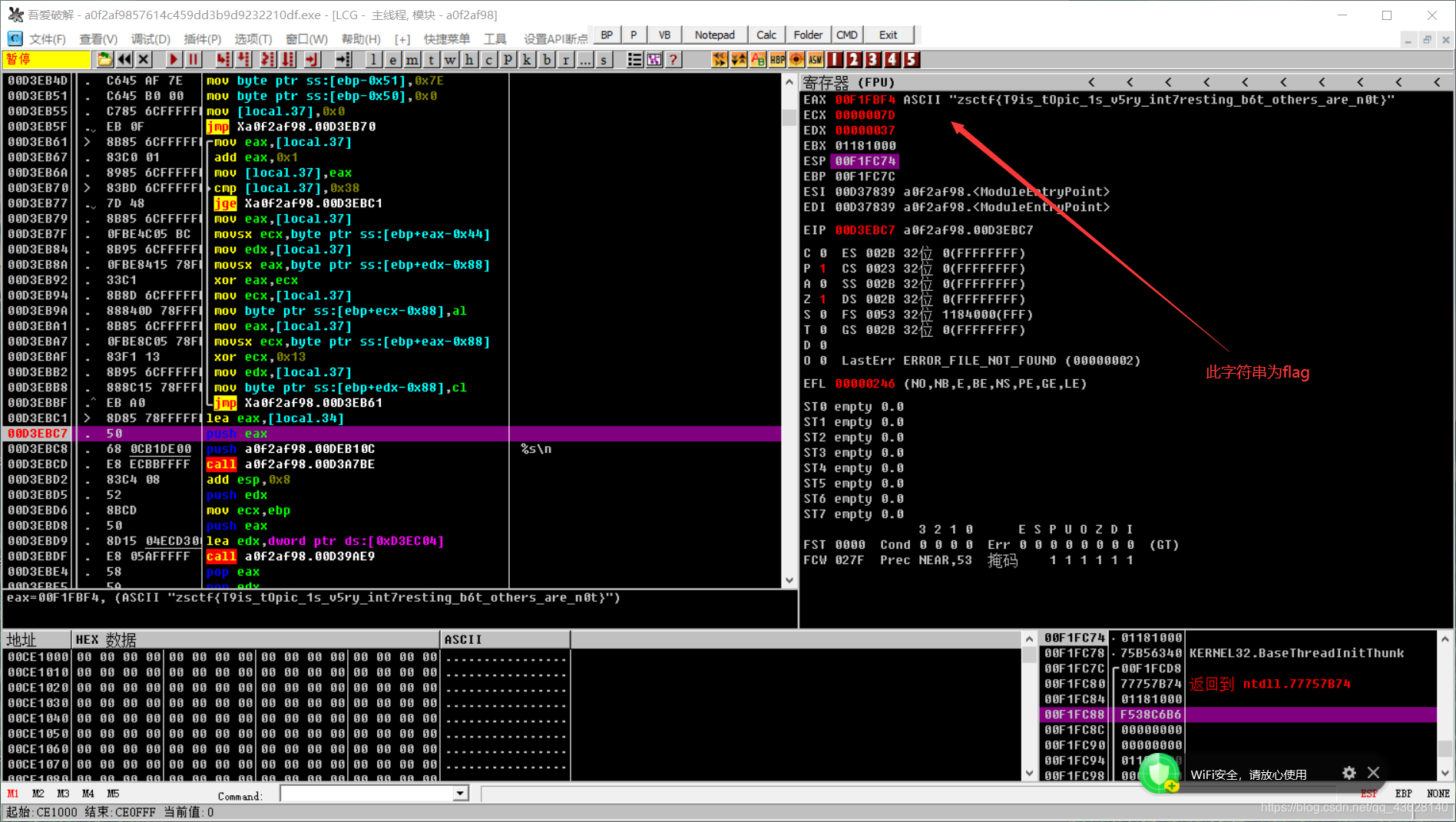
Task: Click the BP button
Action: tap(607, 35)
